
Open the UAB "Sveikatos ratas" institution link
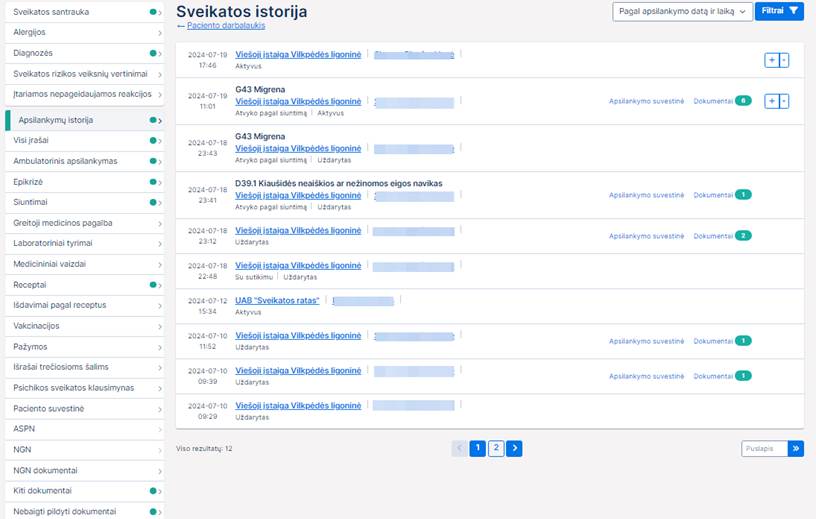click(x=277, y=301)
